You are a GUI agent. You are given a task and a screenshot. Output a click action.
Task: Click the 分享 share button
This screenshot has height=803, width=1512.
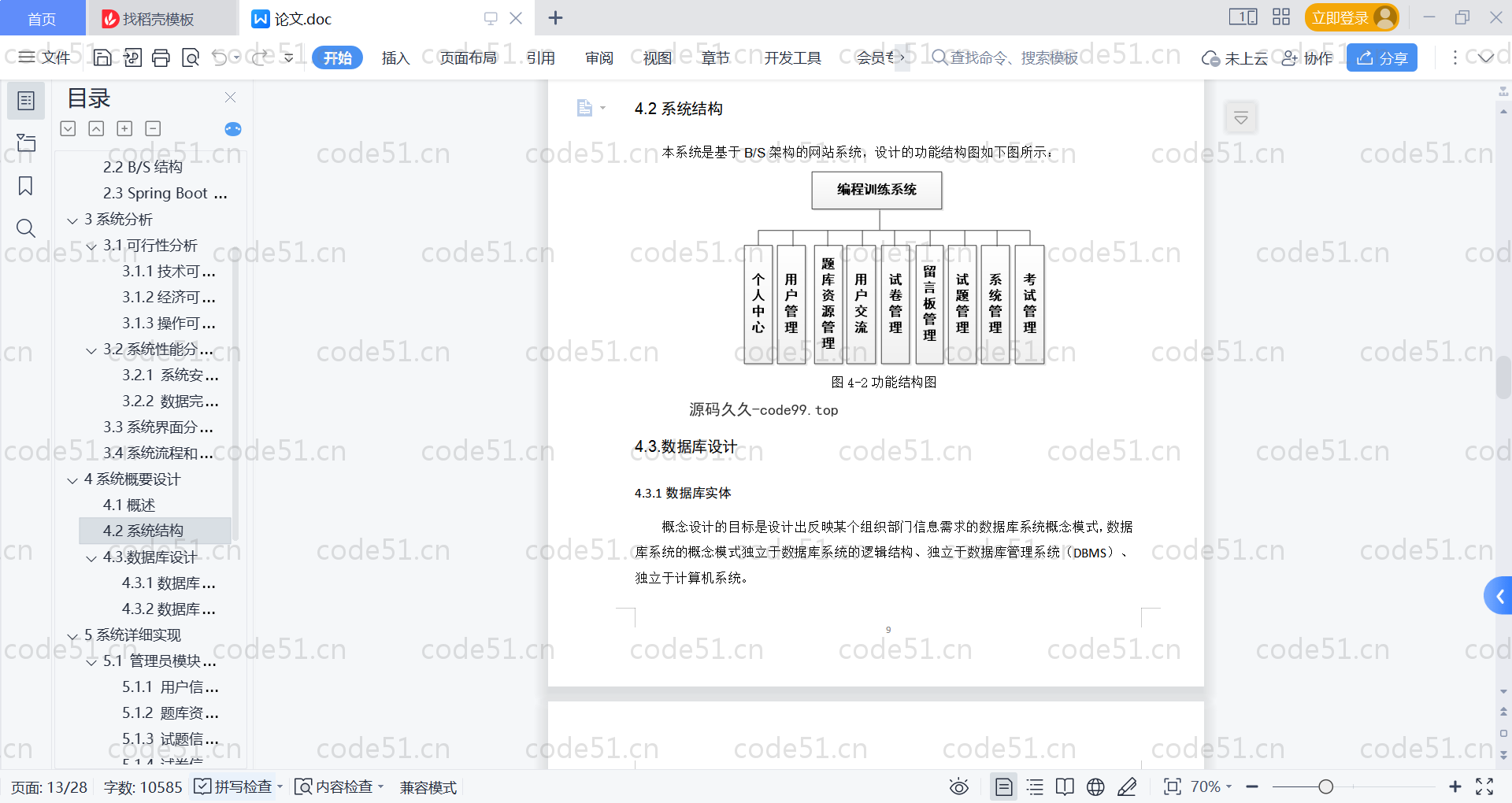click(x=1381, y=57)
